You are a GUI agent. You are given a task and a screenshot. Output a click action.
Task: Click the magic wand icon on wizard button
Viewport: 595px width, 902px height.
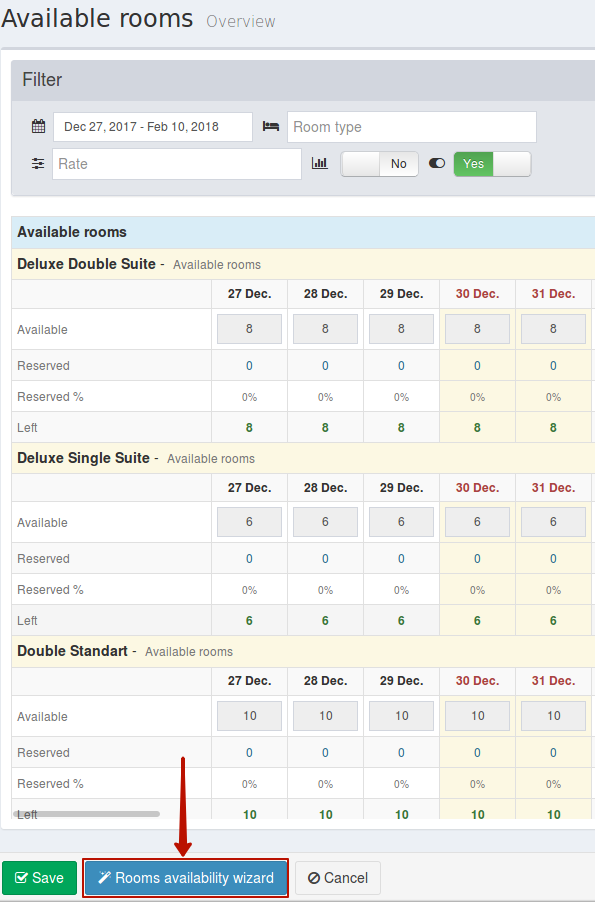point(104,878)
